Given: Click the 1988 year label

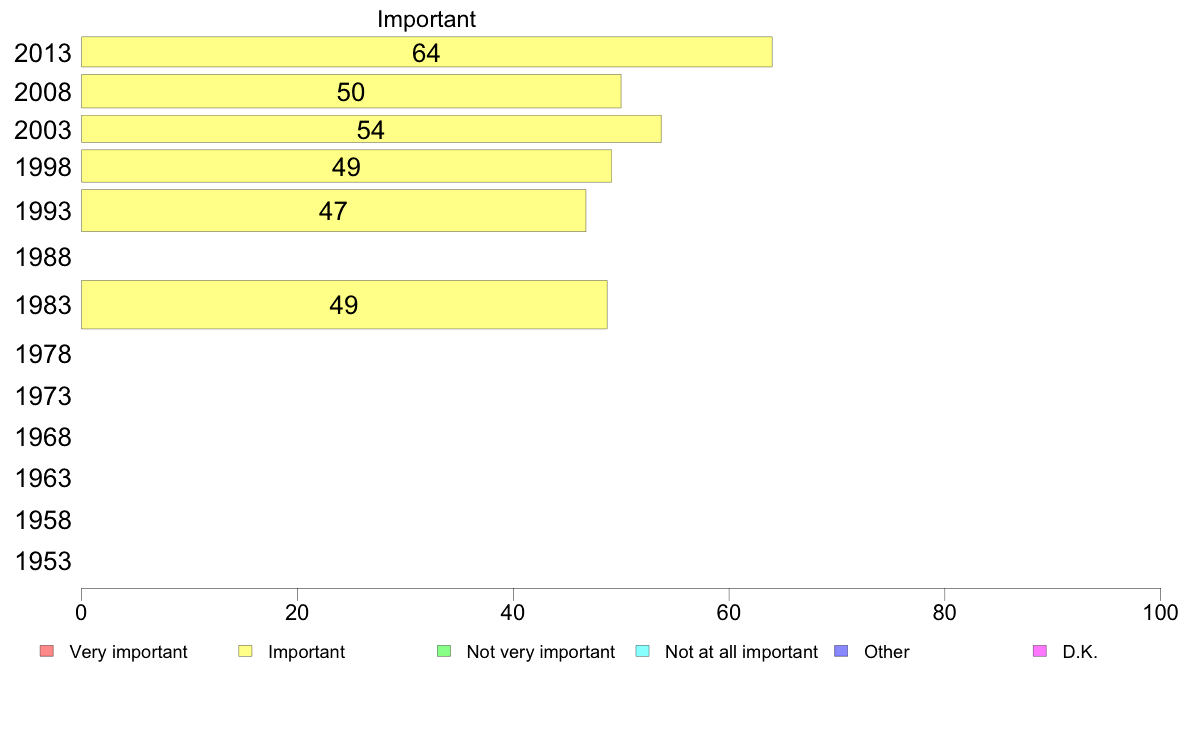Looking at the screenshot, I should pyautogui.click(x=43, y=258).
